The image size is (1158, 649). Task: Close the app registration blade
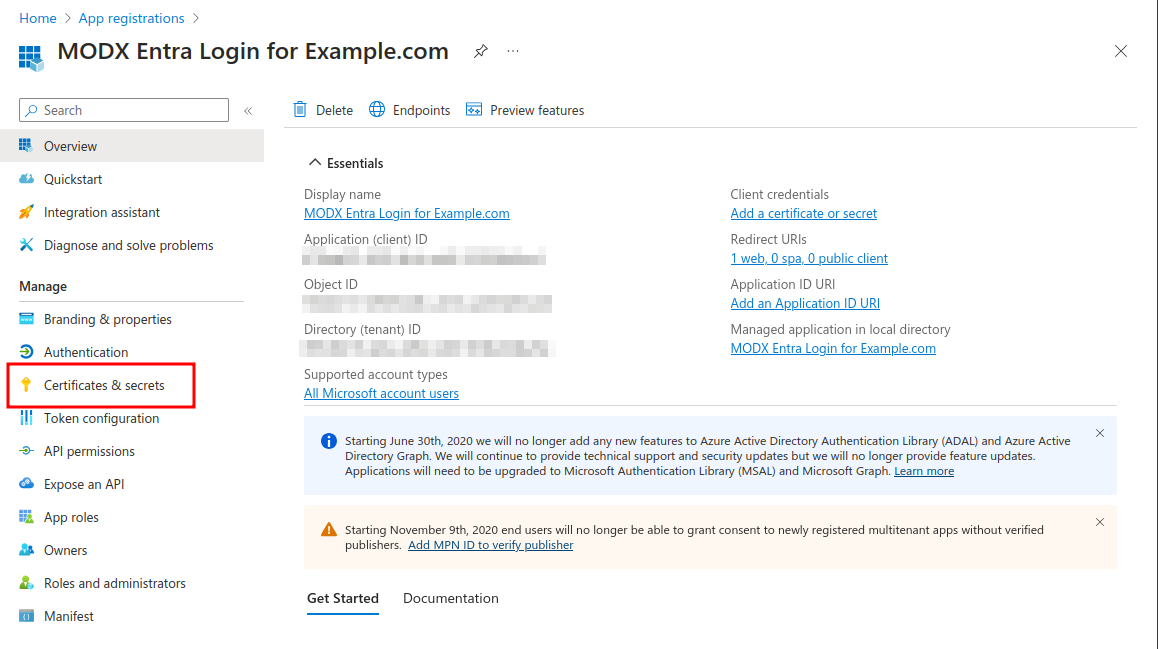coord(1121,51)
